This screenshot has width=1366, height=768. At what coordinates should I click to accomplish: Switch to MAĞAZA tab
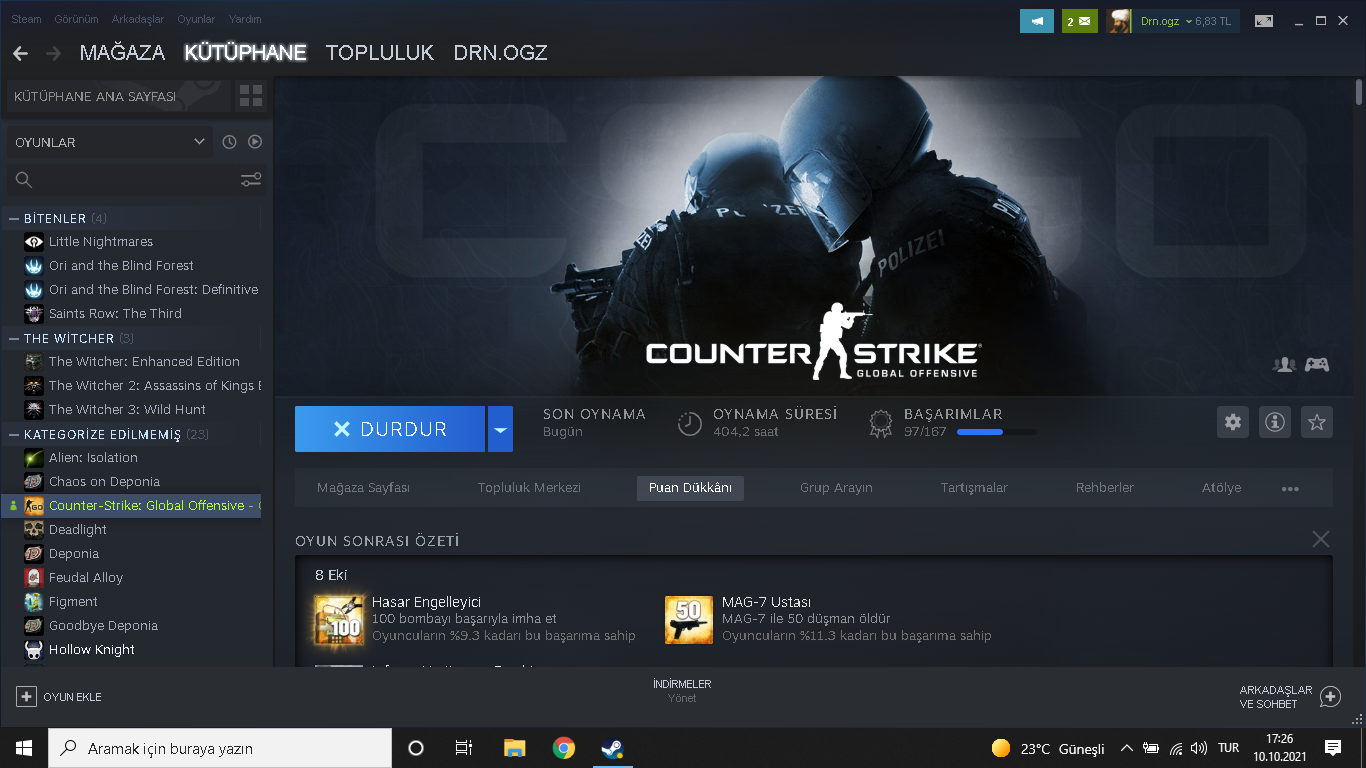tap(123, 53)
